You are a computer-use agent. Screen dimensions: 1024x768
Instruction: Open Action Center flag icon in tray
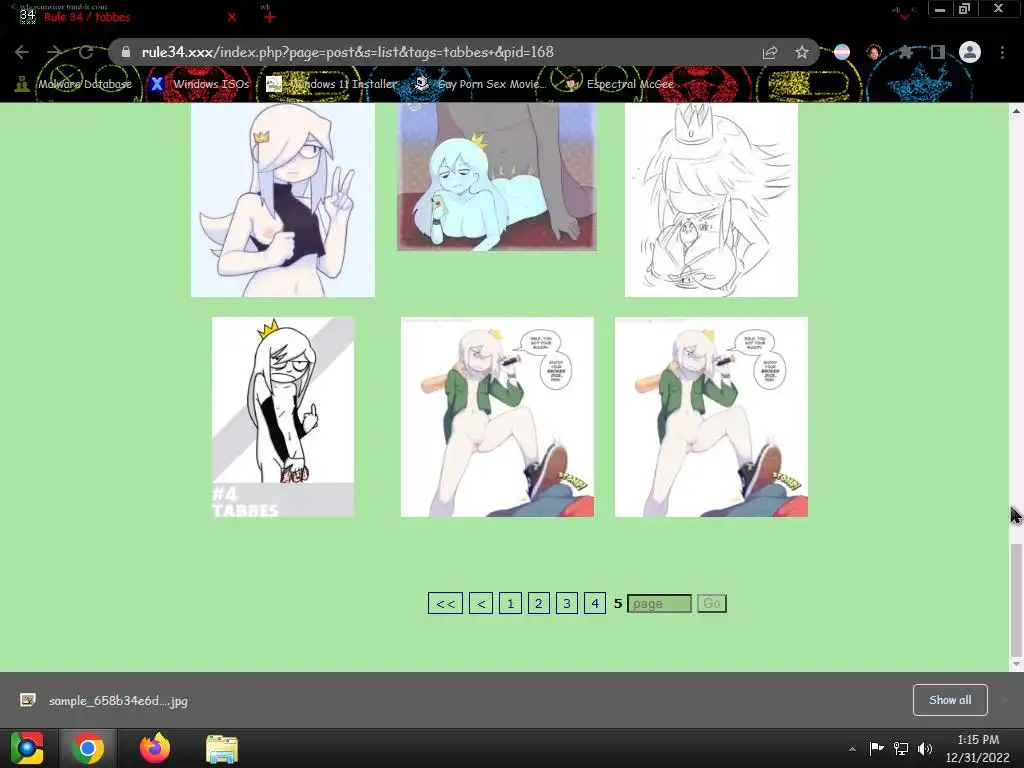coord(876,748)
